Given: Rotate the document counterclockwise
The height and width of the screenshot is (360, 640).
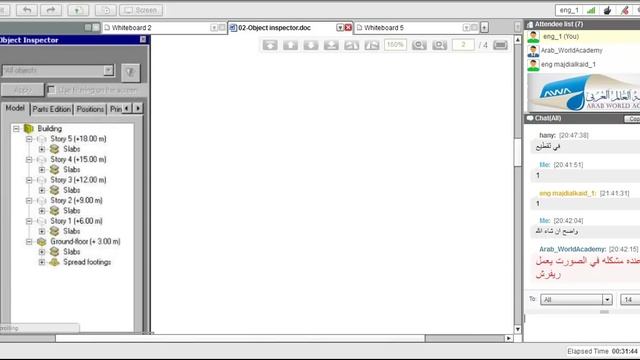Looking at the screenshot, I should (351, 45).
